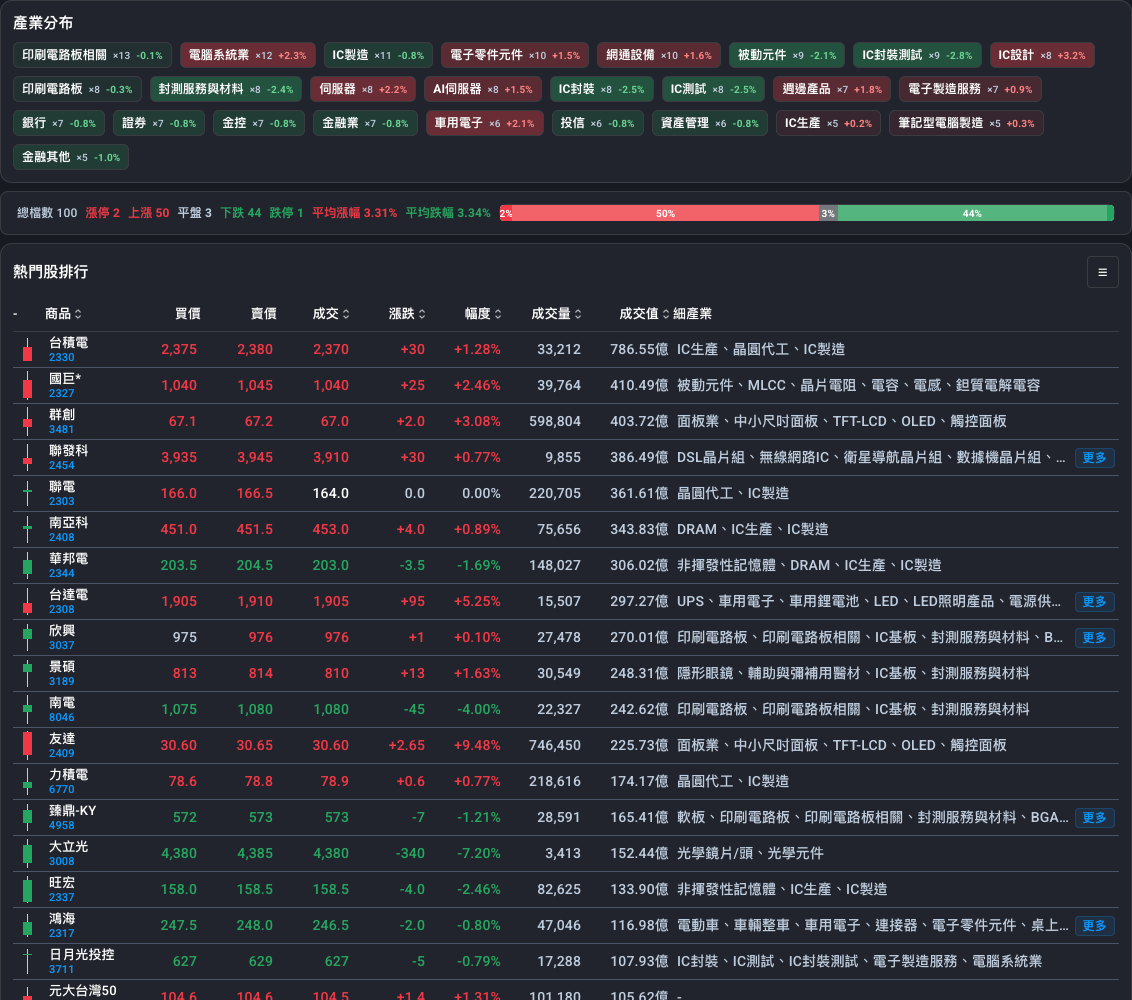The image size is (1132, 1000).
Task: Click the 國巨 candlestick icon
Action: (x=27, y=386)
